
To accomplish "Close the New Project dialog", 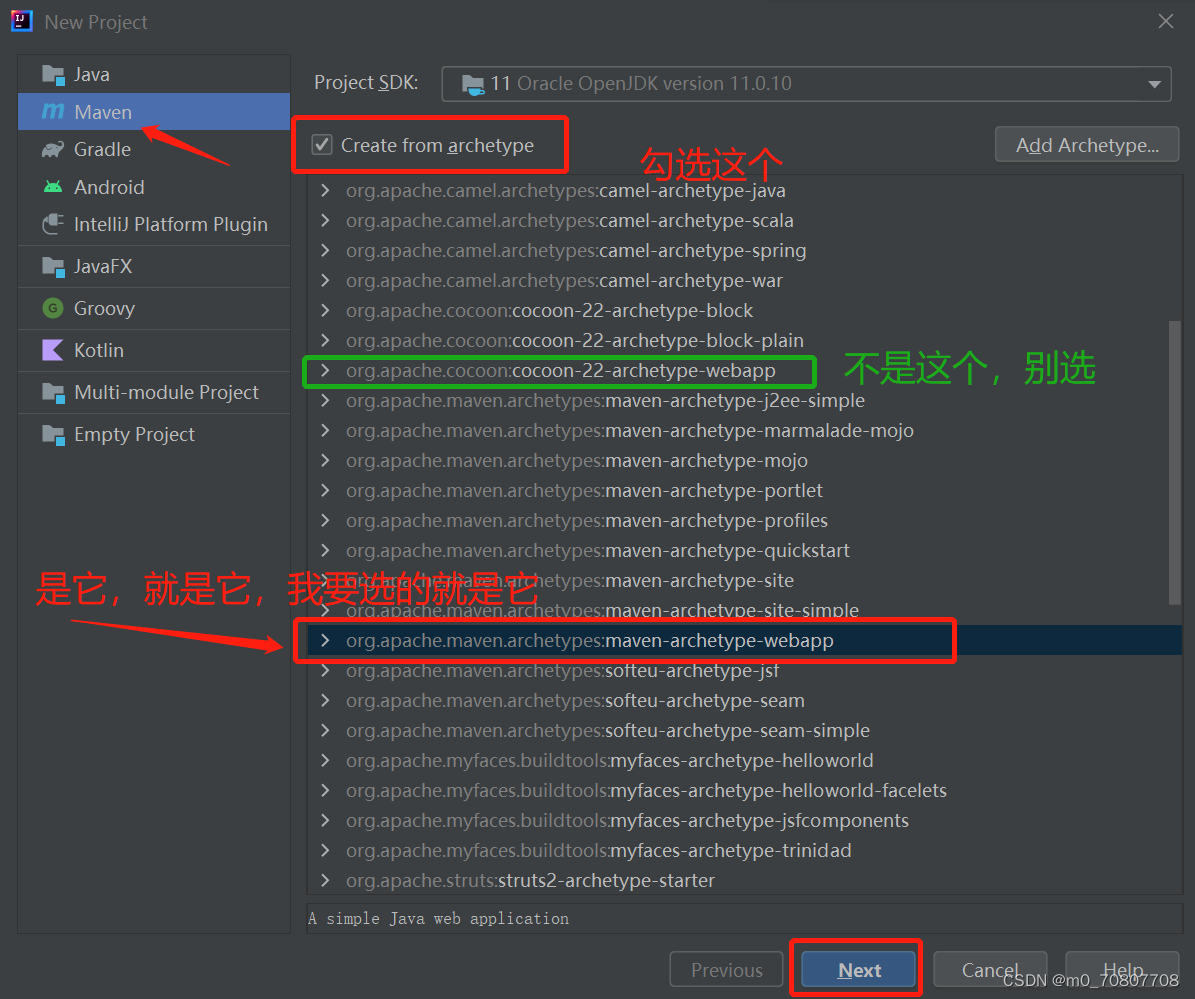I will tap(1165, 21).
